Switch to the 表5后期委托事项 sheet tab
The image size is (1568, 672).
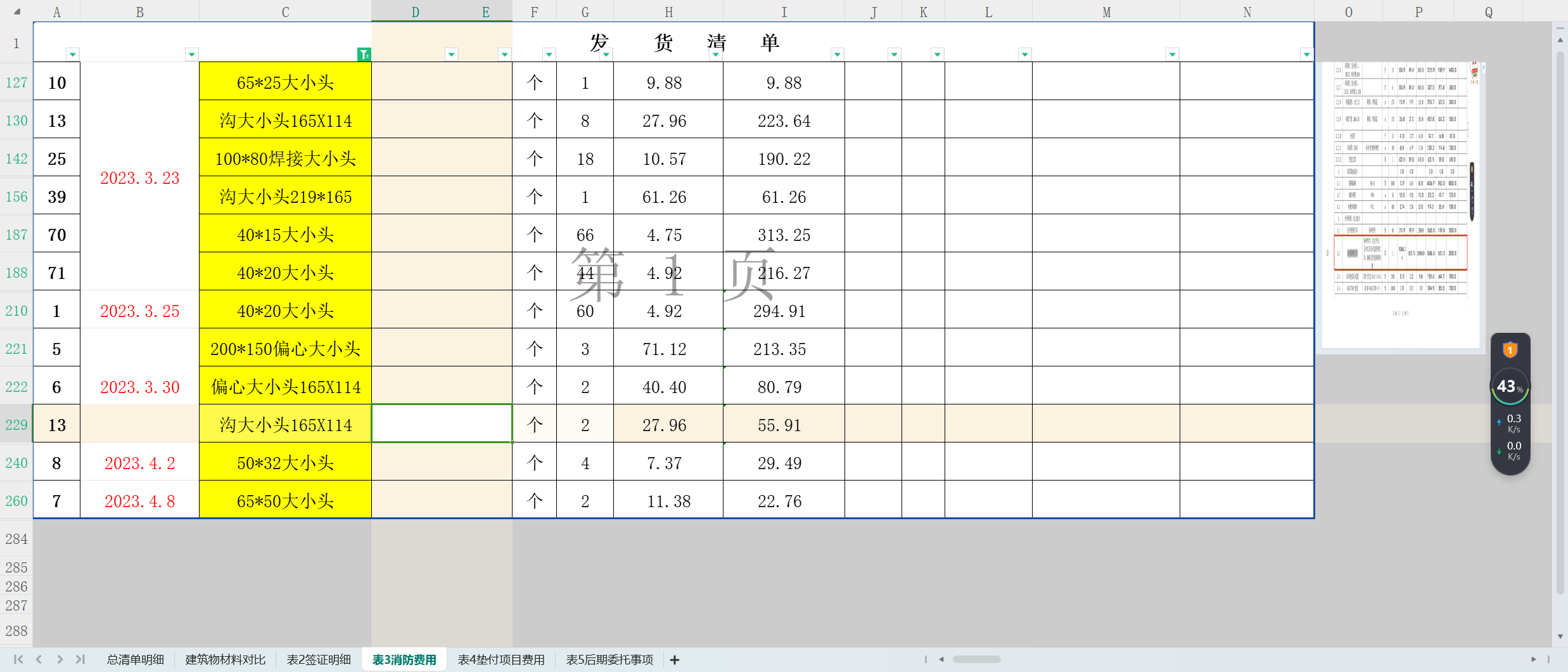click(x=609, y=660)
